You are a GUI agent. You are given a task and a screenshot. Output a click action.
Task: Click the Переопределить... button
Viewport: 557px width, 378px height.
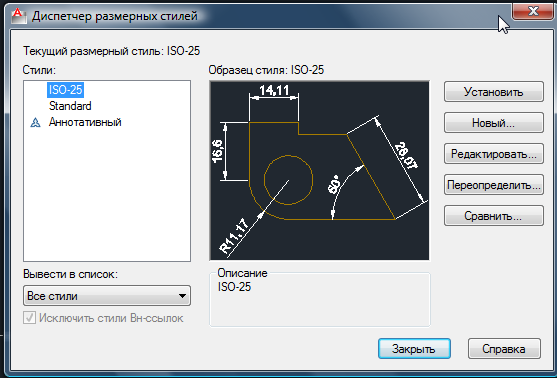494,185
